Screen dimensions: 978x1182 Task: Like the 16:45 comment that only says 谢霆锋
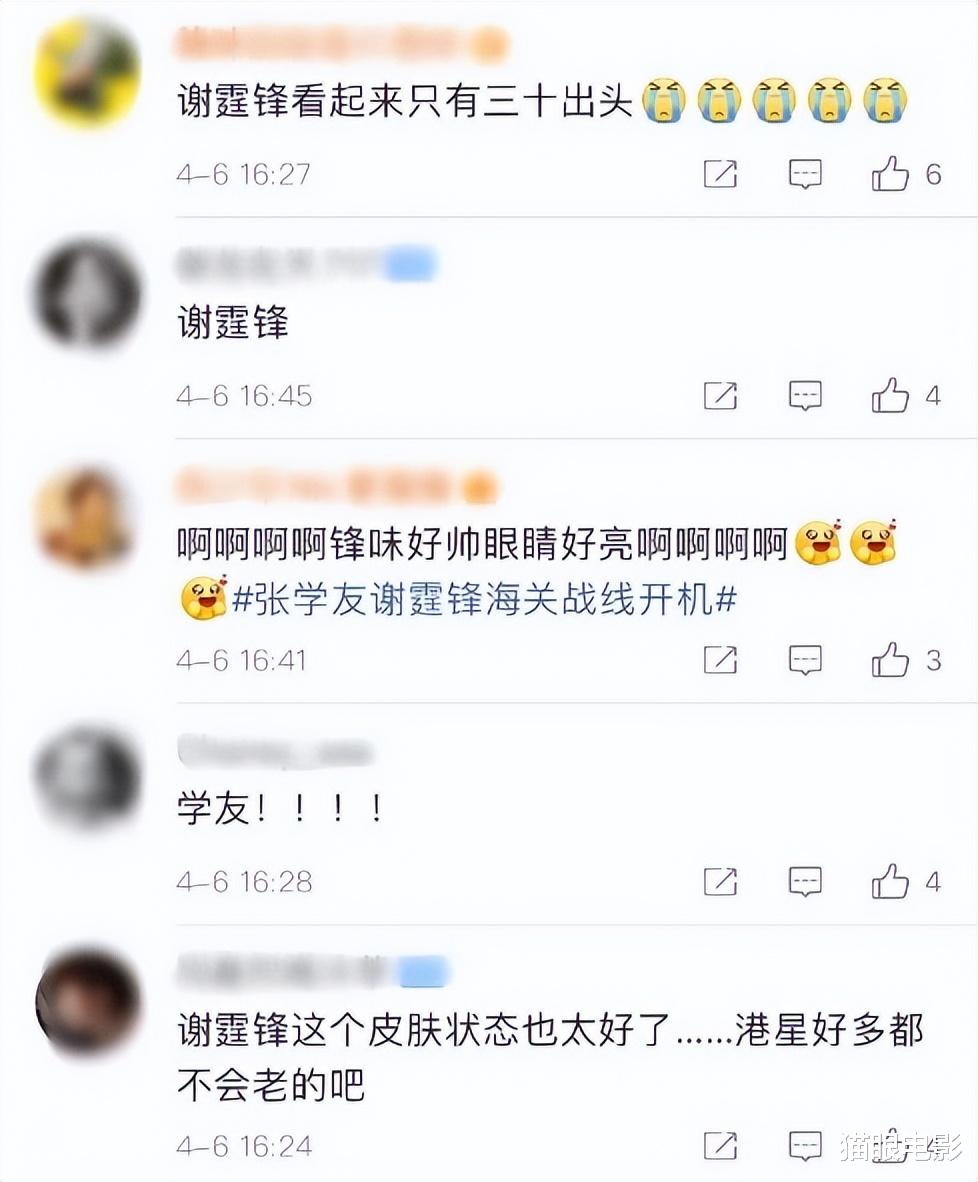click(x=891, y=395)
